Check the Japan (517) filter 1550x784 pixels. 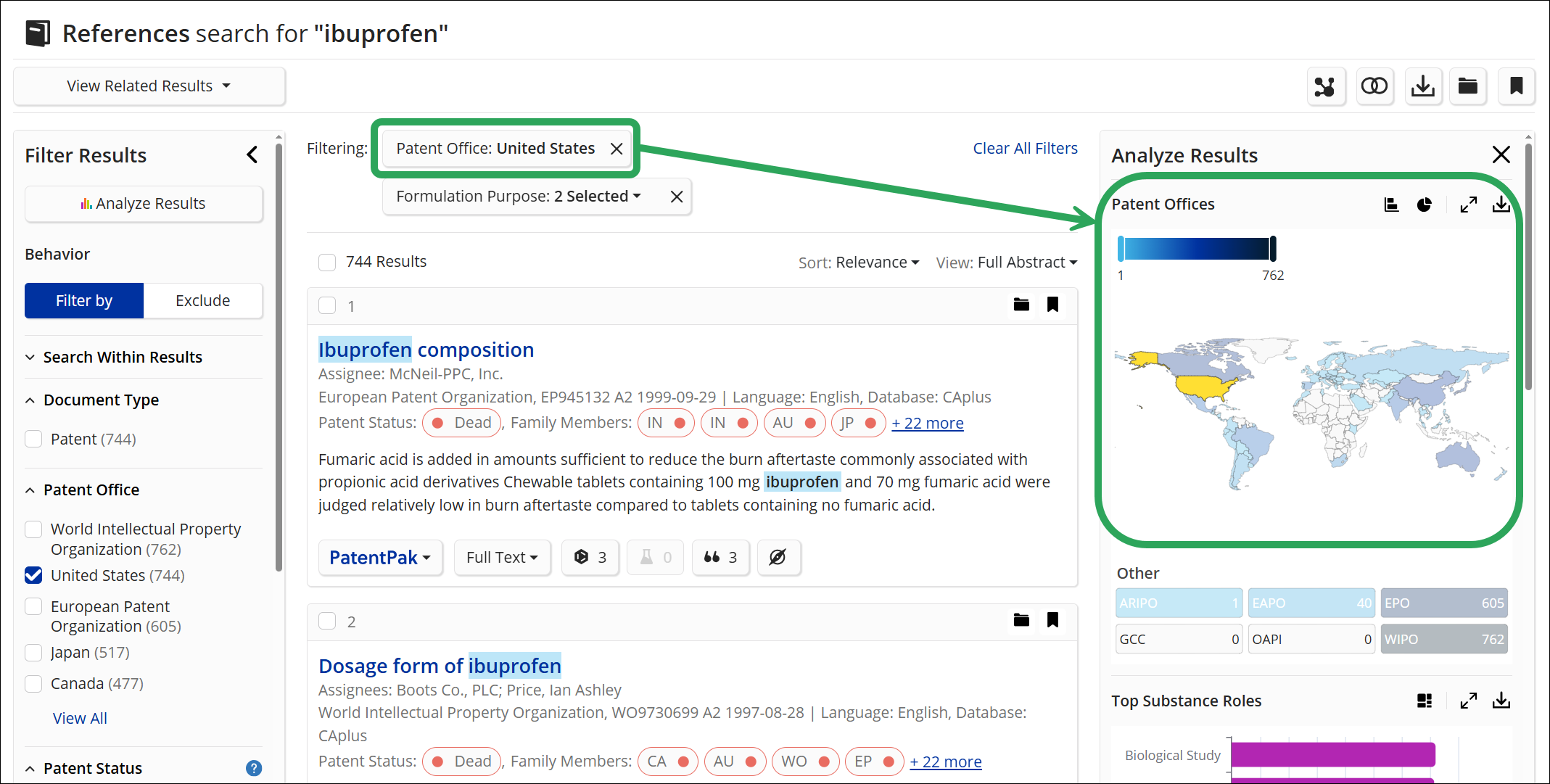tap(33, 653)
